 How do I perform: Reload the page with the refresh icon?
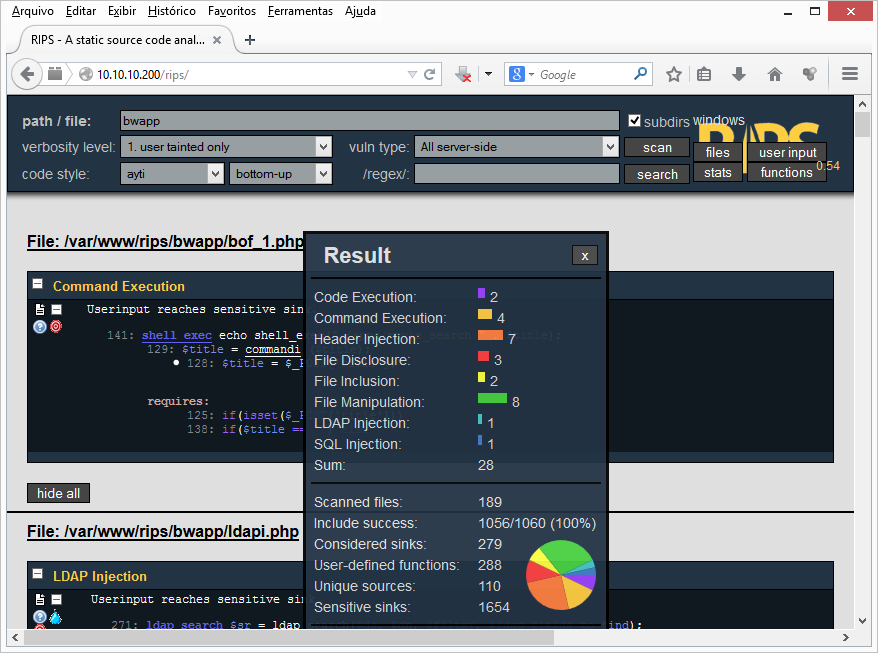429,74
